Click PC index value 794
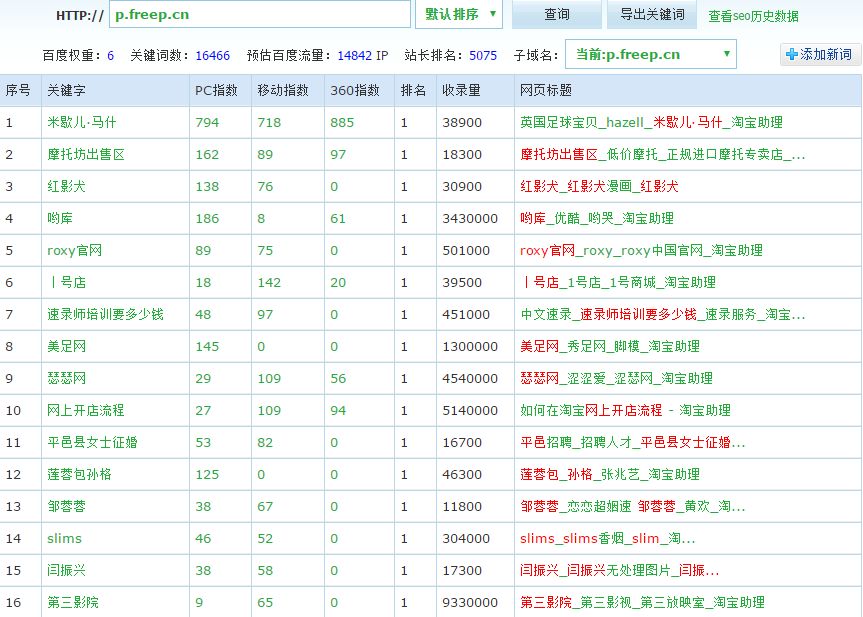This screenshot has width=863, height=617. point(207,122)
